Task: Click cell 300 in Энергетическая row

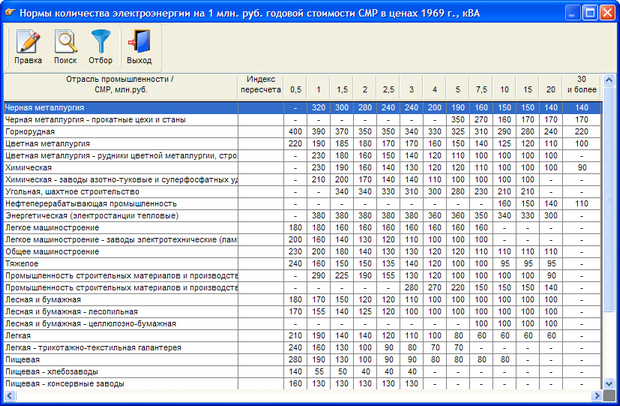Action: pos(551,215)
